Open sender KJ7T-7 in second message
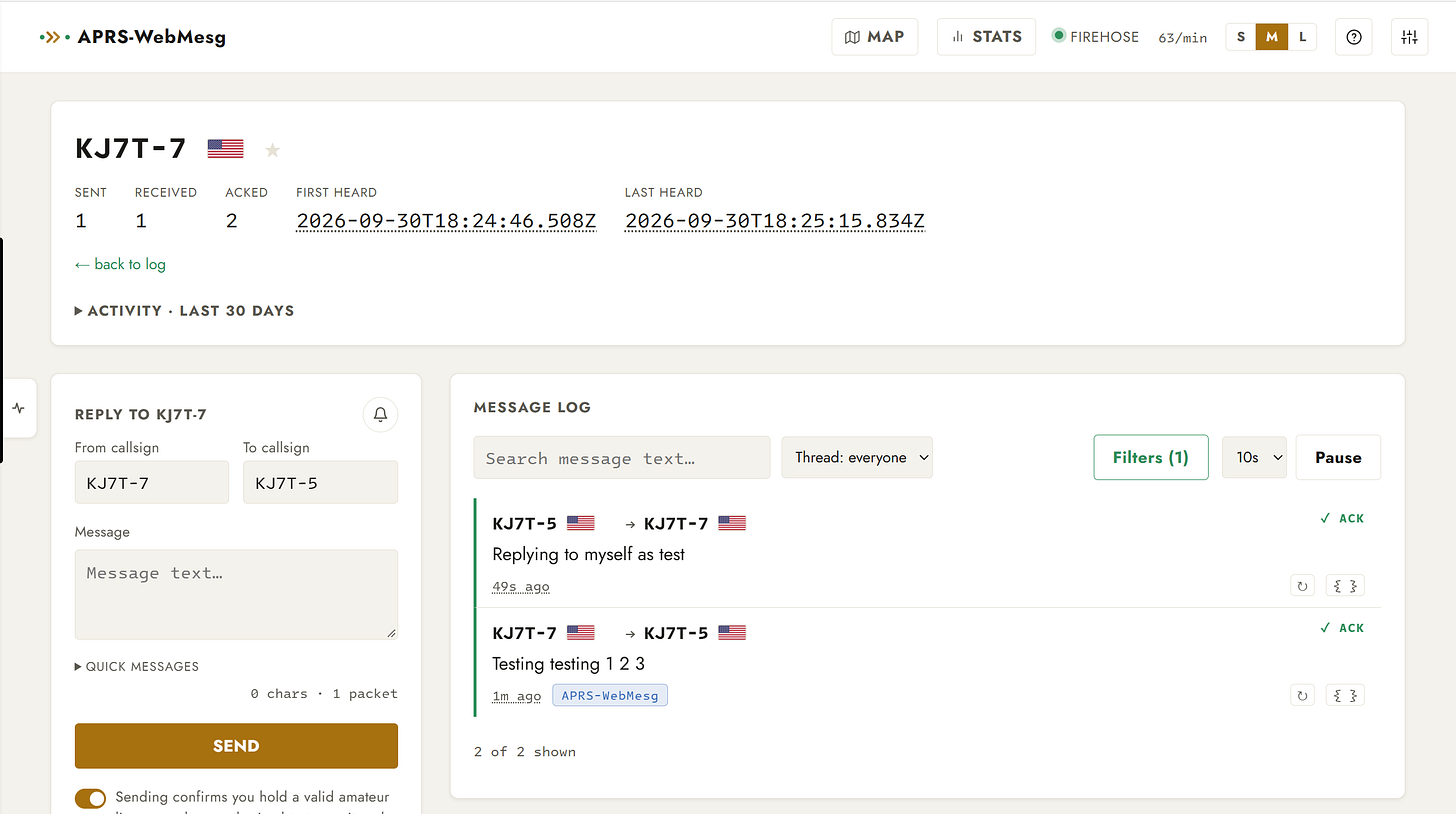1456x814 pixels. 524,633
